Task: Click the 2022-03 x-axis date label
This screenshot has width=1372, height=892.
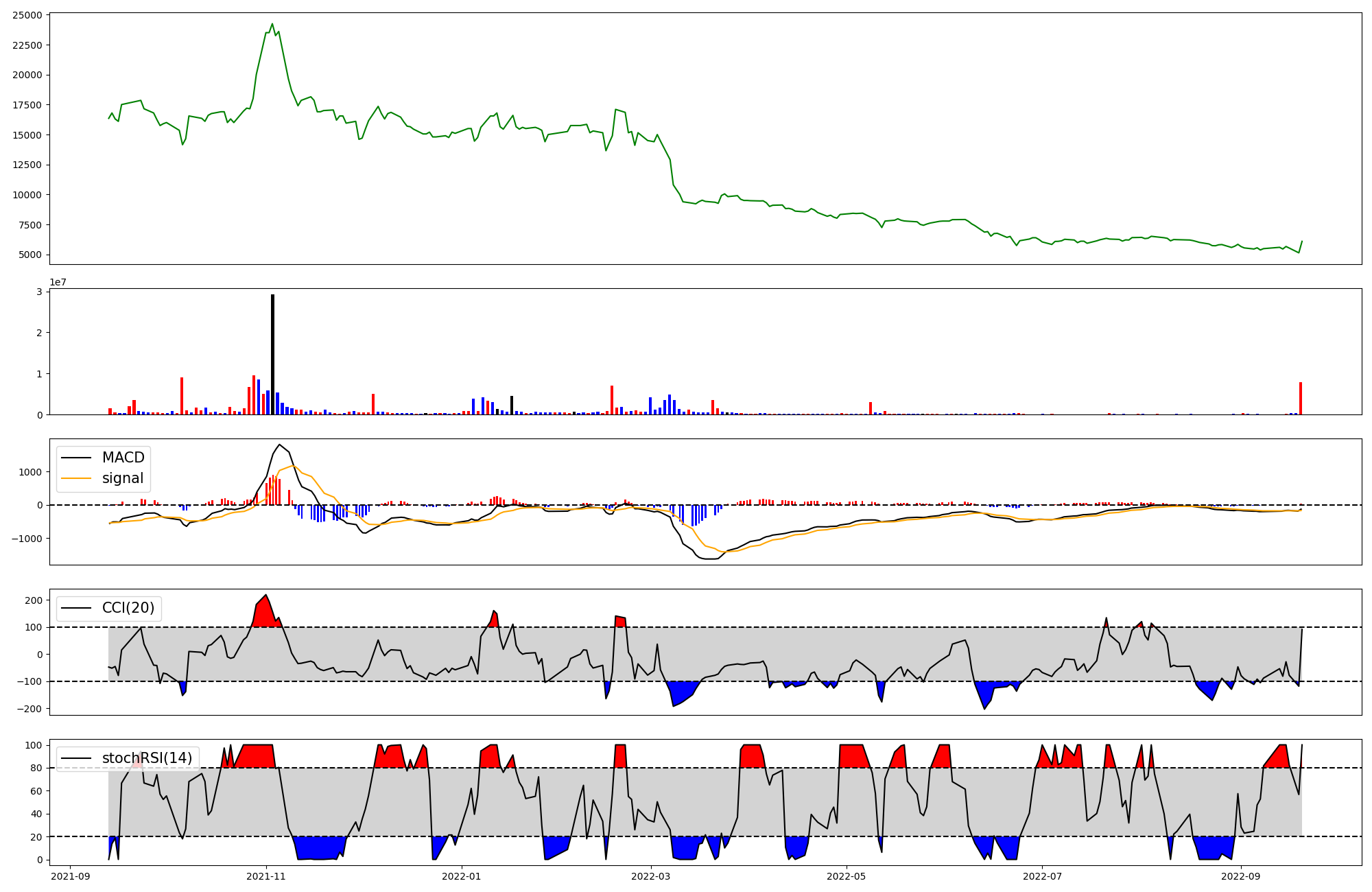Action: [650, 876]
